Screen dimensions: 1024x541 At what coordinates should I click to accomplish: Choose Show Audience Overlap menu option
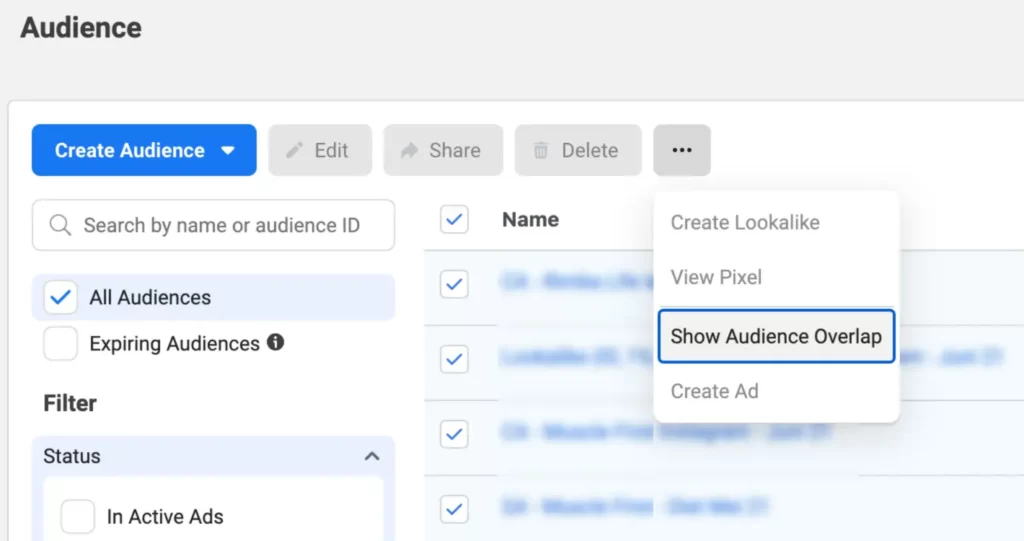[x=776, y=336]
